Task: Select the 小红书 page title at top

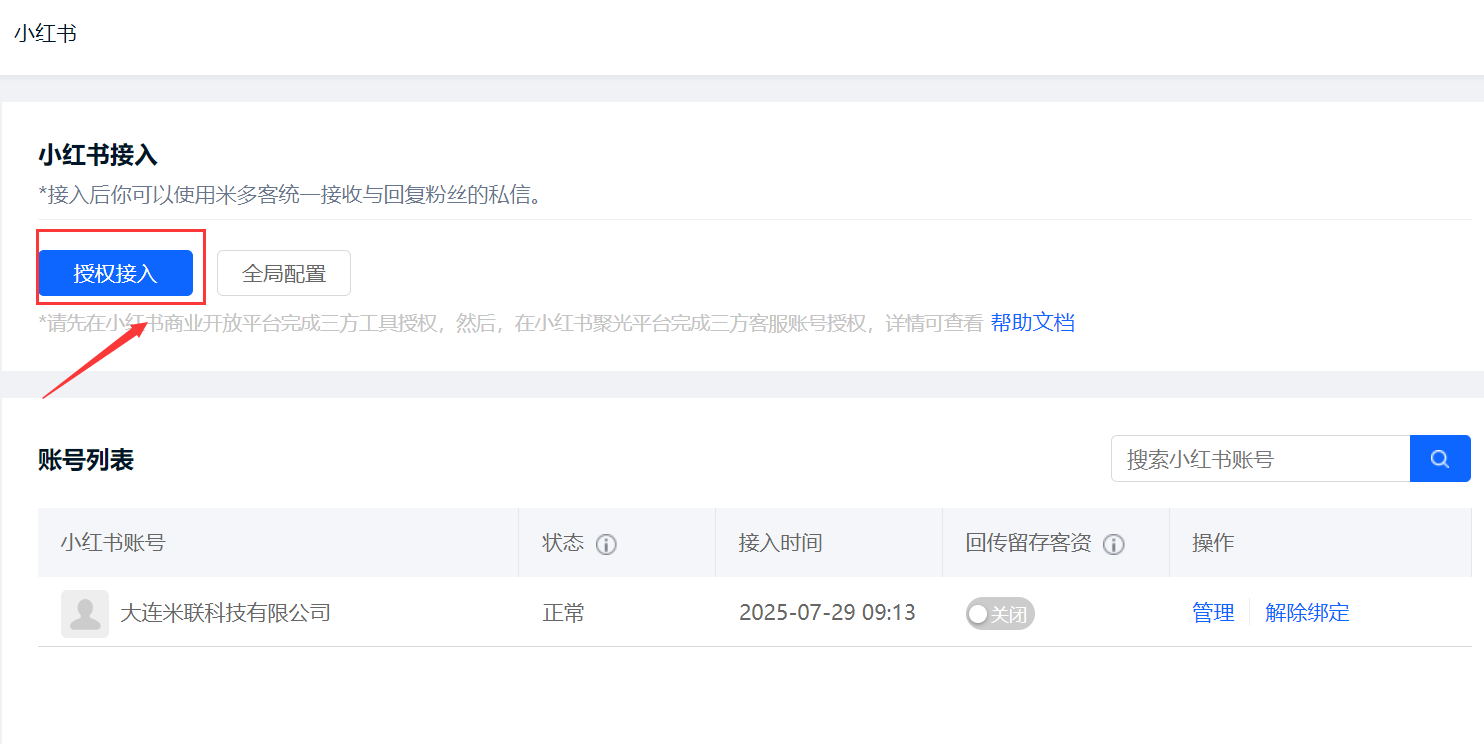Action: 45,33
